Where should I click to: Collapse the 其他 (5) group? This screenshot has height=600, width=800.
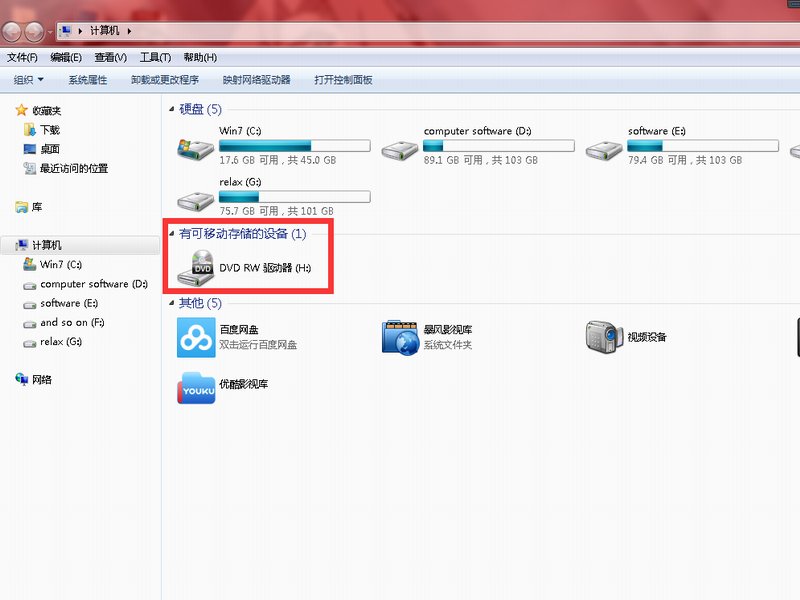171,303
